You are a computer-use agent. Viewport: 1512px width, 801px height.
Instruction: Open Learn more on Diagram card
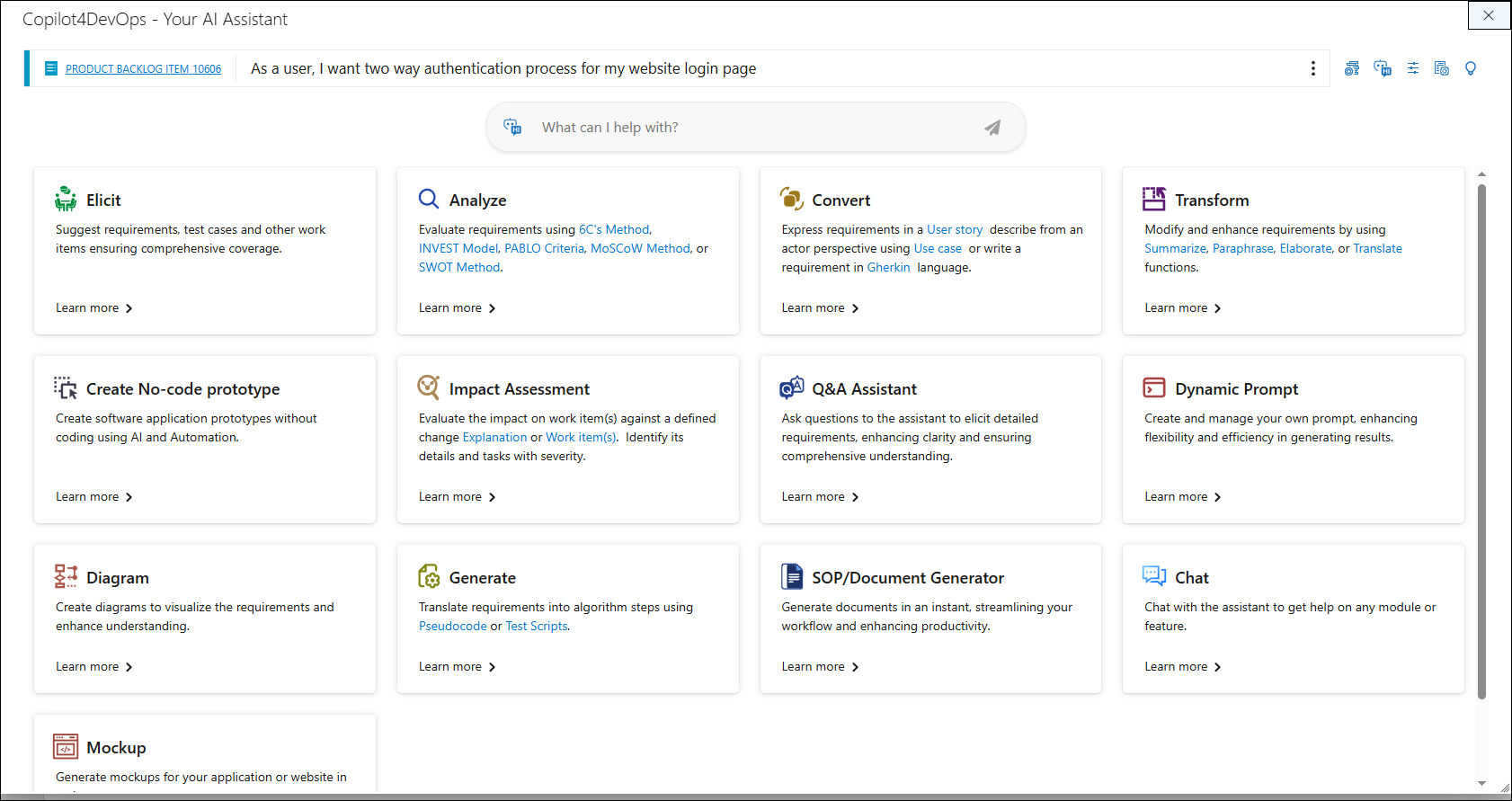pyautogui.click(x=94, y=667)
